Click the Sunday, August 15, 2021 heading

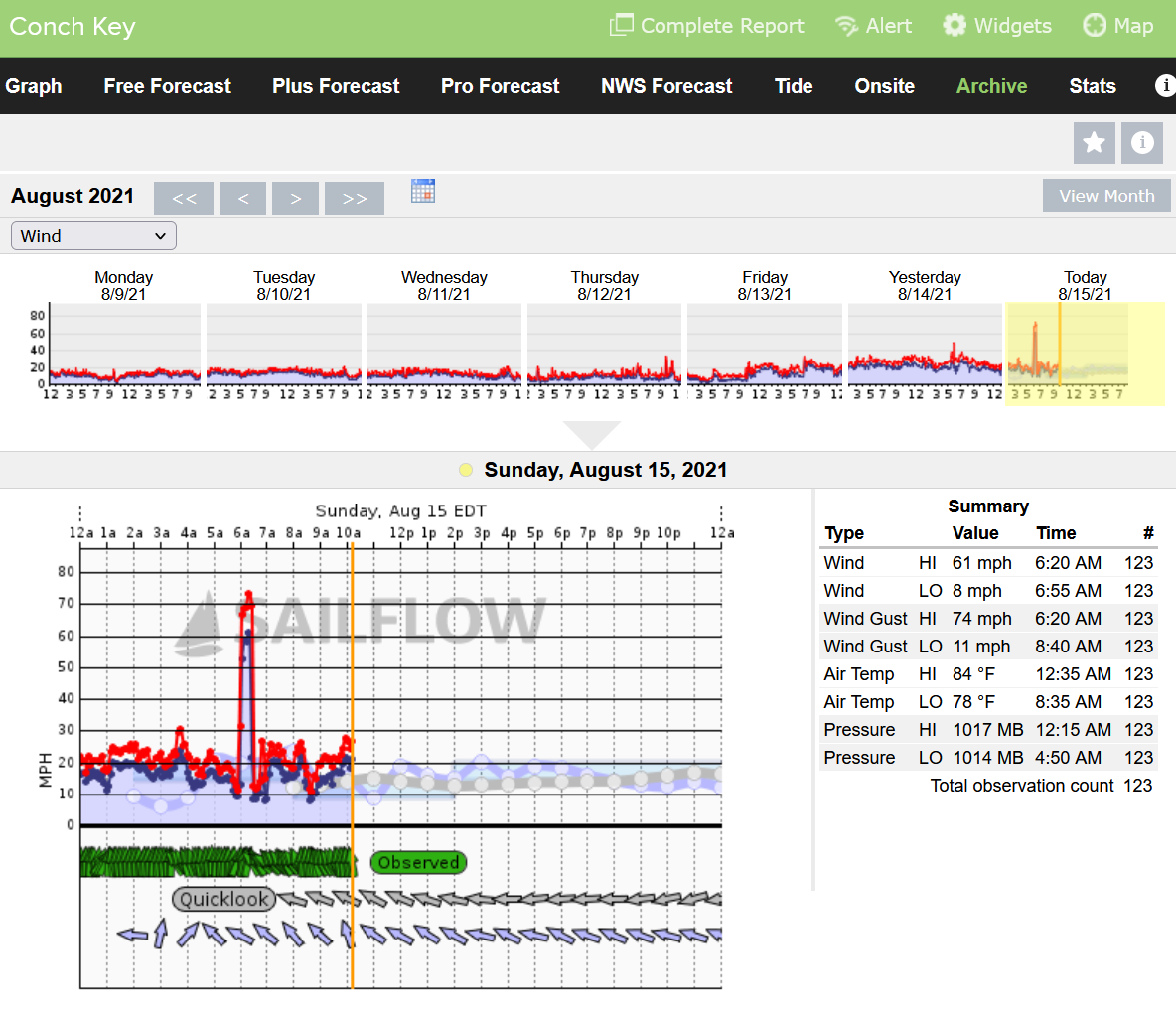(x=605, y=470)
